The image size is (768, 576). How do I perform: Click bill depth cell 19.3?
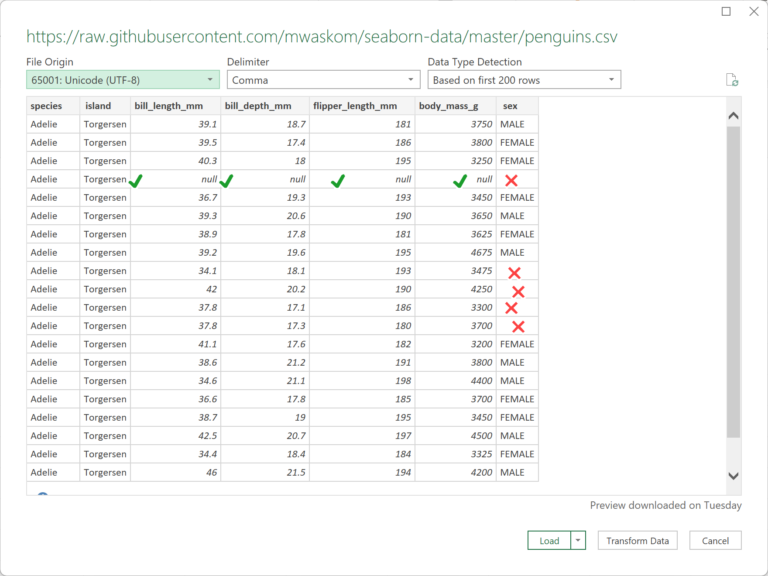265,197
